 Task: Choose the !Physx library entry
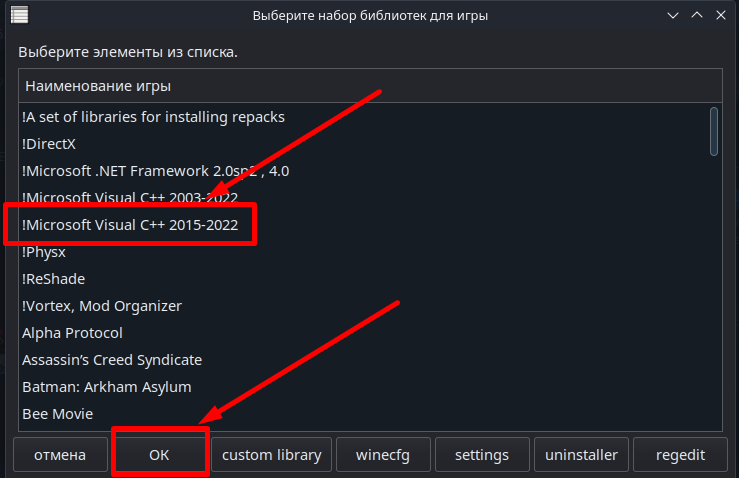click(44, 252)
